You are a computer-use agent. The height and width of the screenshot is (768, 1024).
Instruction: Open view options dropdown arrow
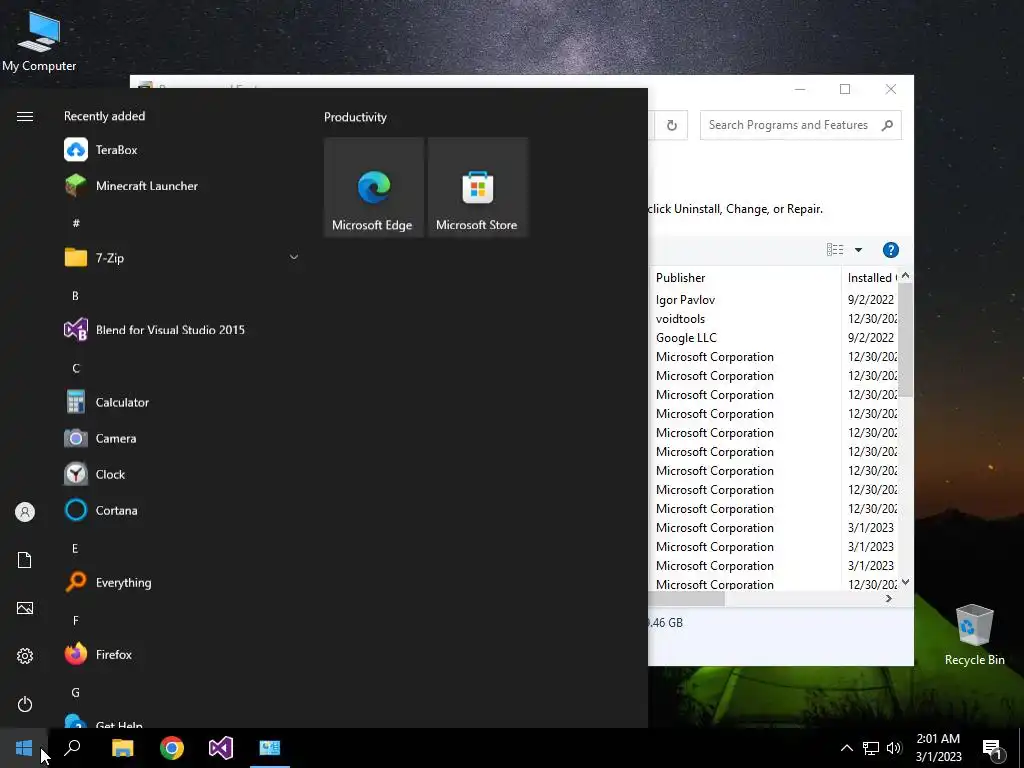click(x=858, y=249)
